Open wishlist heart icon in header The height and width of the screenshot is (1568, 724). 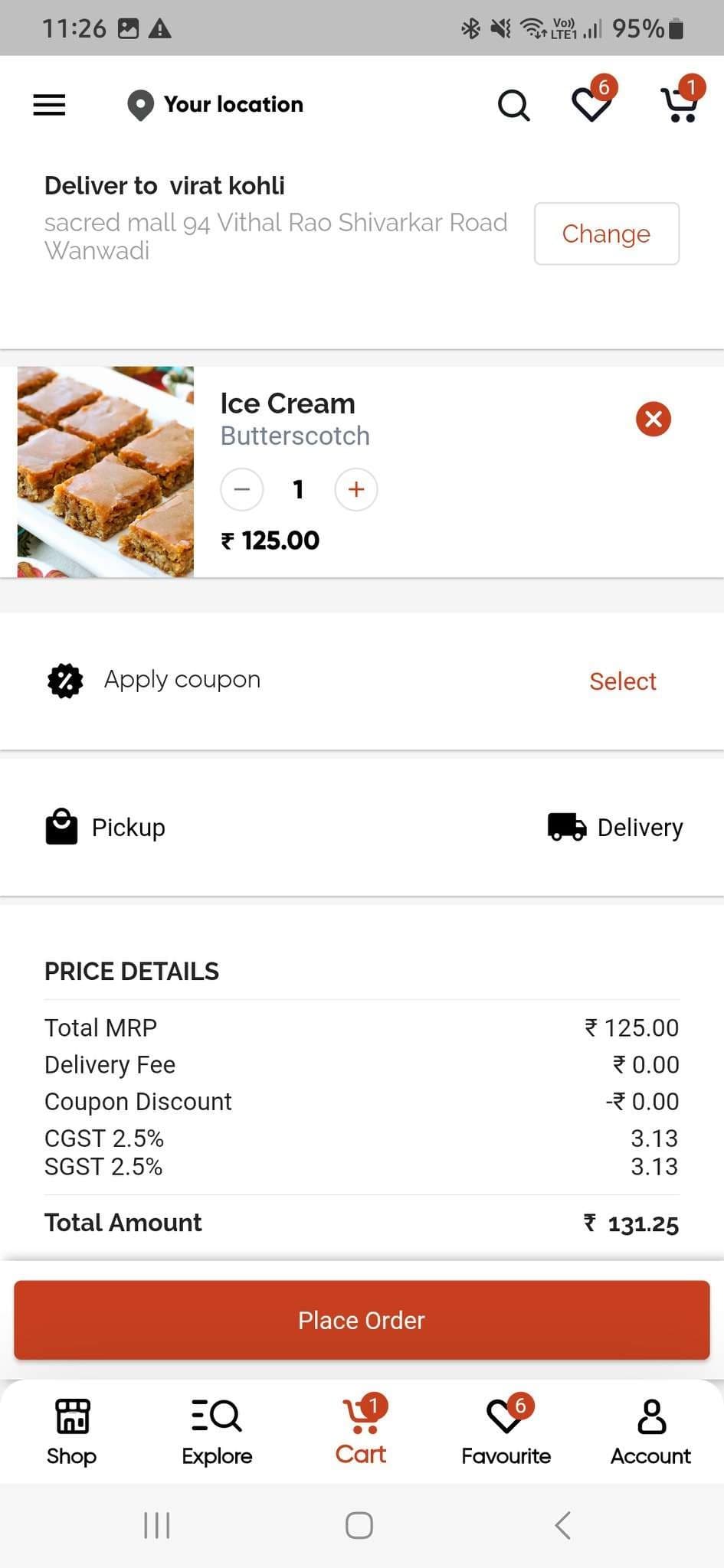point(592,104)
